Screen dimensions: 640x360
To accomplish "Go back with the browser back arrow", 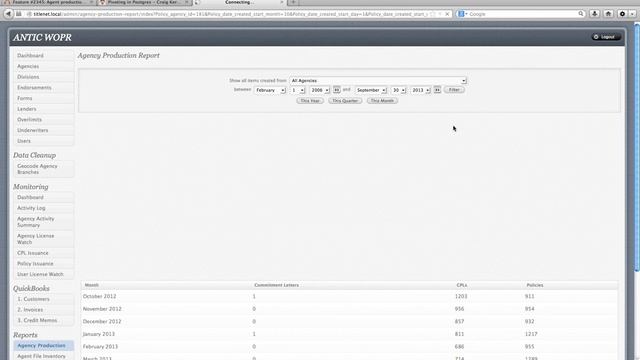I will point(8,14).
